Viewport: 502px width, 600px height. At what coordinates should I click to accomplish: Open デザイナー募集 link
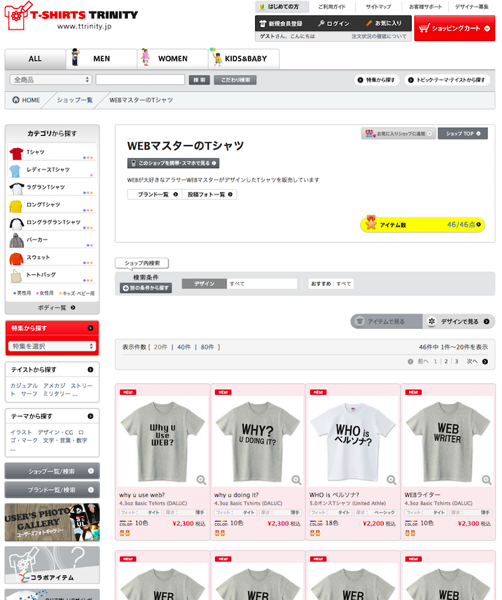point(471,7)
